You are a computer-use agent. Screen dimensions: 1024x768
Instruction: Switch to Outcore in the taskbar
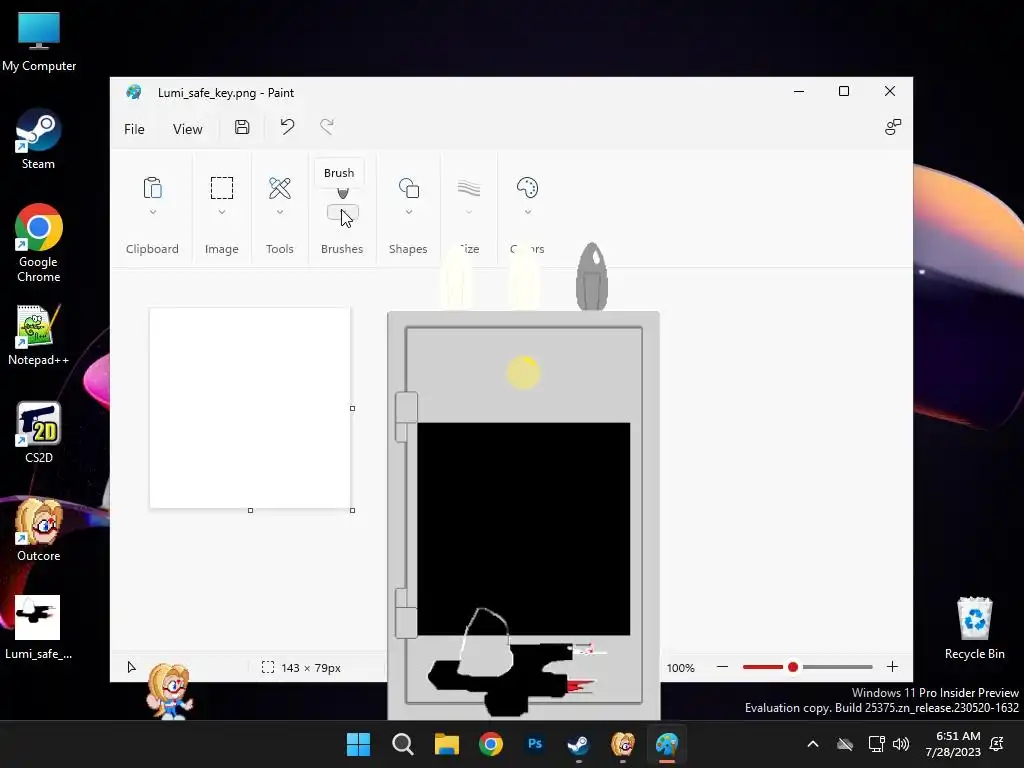[x=622, y=744]
